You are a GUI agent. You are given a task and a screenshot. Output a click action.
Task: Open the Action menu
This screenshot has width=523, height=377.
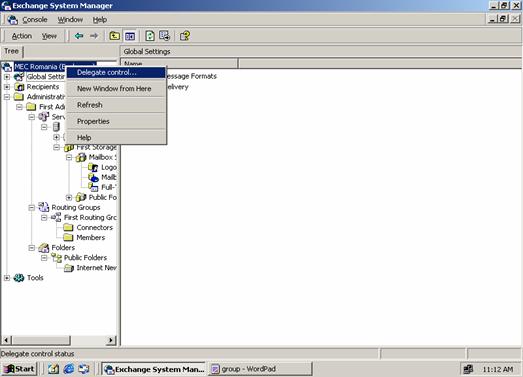(x=22, y=36)
